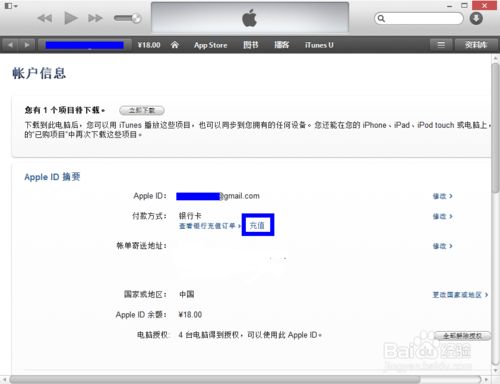Click 修改 link for payment method row
The width and height of the screenshot is (500, 384).
click(x=442, y=216)
